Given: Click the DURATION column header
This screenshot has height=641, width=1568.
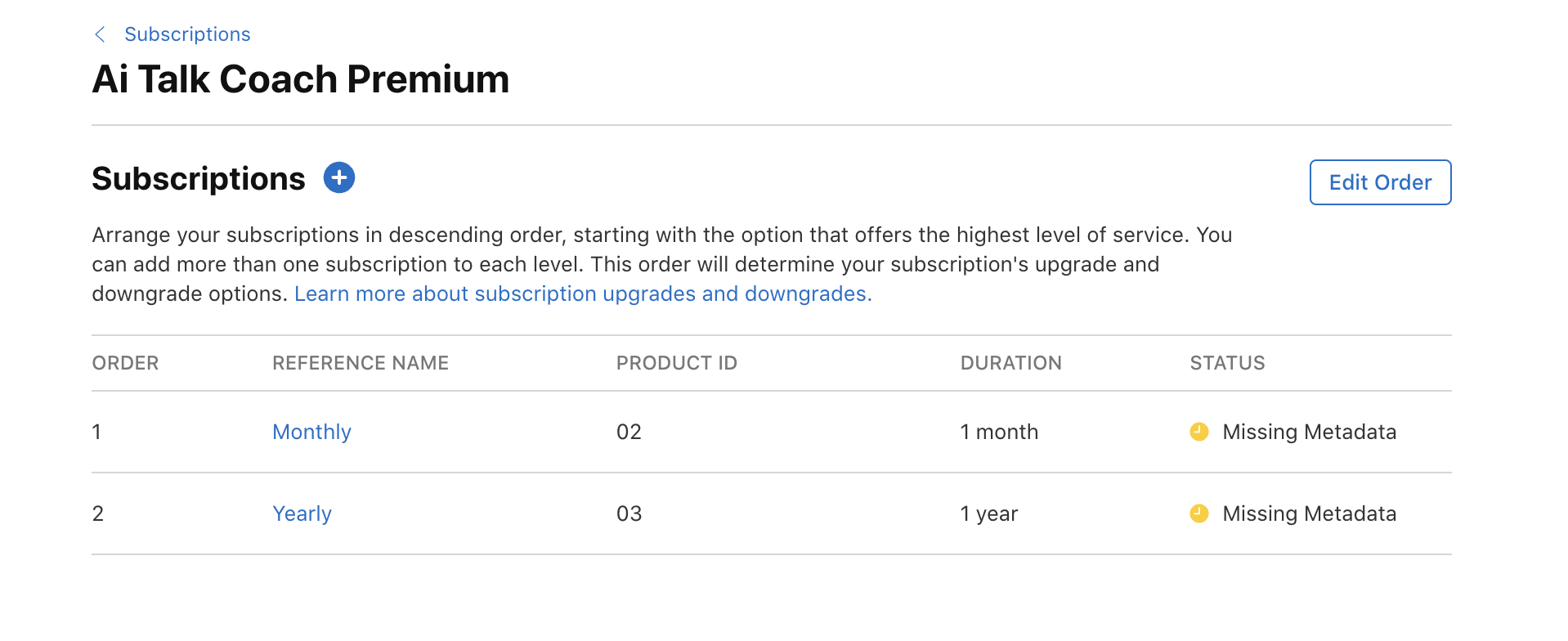Looking at the screenshot, I should pyautogui.click(x=1010, y=363).
